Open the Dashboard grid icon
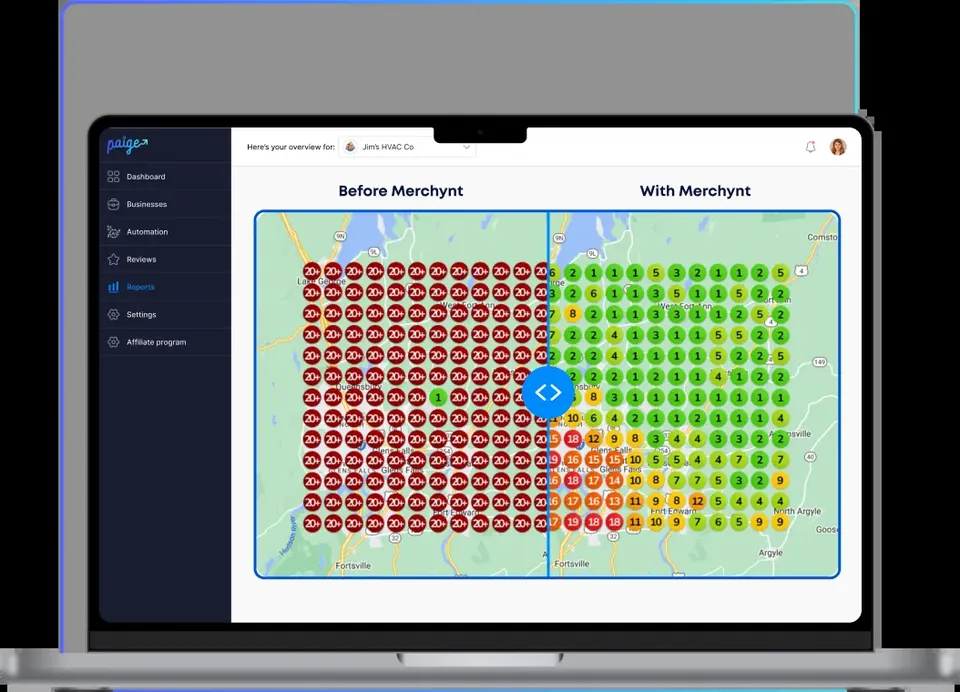This screenshot has height=692, width=960. (113, 176)
